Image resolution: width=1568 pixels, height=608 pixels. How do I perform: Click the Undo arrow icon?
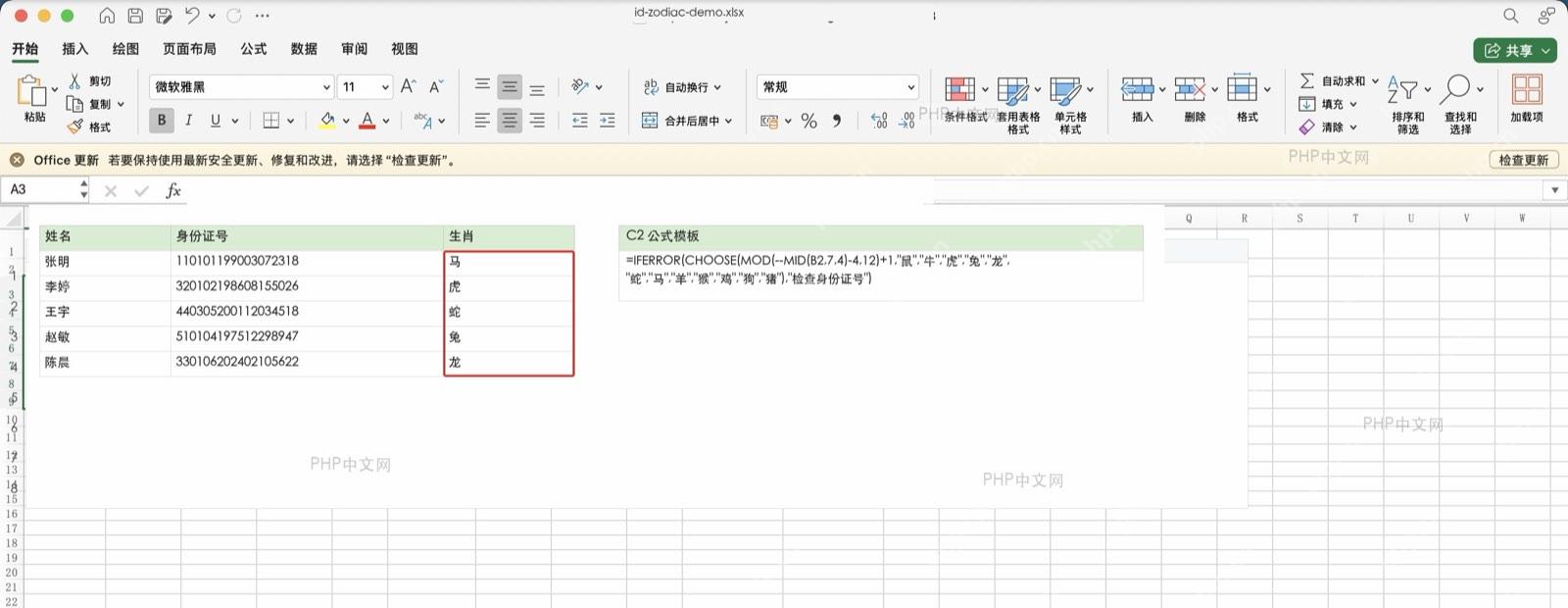pyautogui.click(x=193, y=16)
